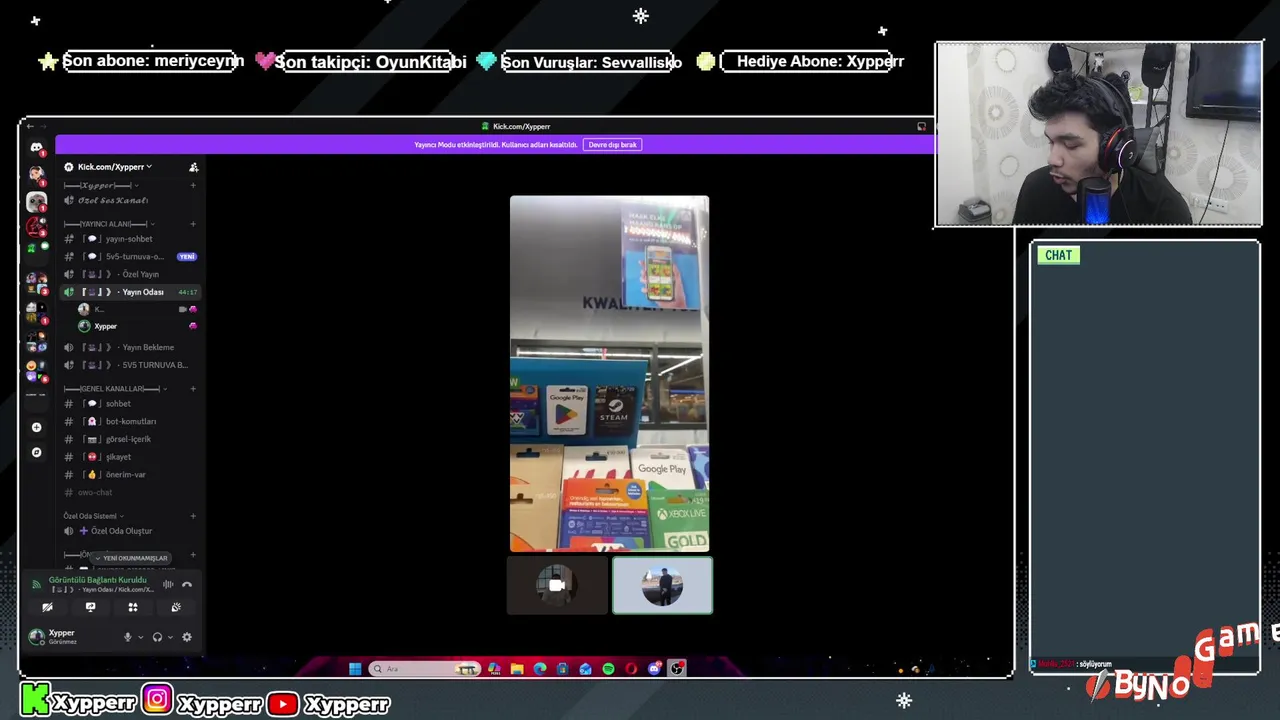Open File Explorer from taskbar
The width and height of the screenshot is (1280, 720).
coord(517,669)
